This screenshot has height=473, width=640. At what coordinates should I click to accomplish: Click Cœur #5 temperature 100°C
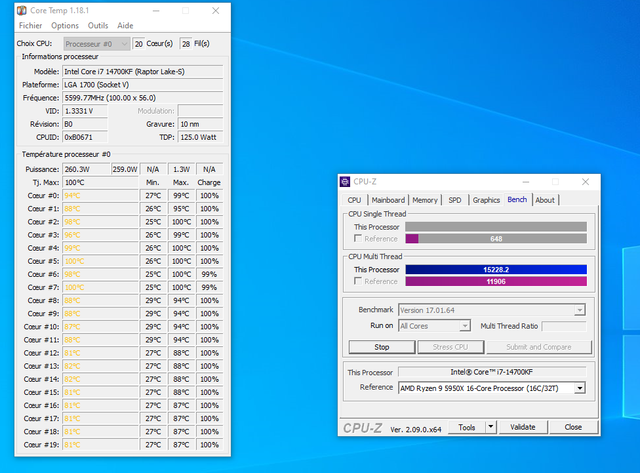coord(100,261)
